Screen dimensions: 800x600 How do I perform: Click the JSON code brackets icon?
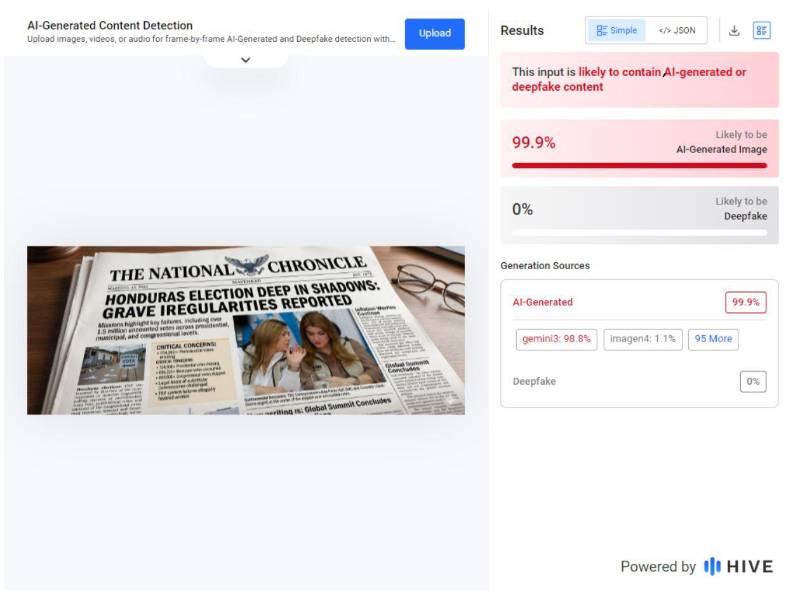(x=664, y=31)
